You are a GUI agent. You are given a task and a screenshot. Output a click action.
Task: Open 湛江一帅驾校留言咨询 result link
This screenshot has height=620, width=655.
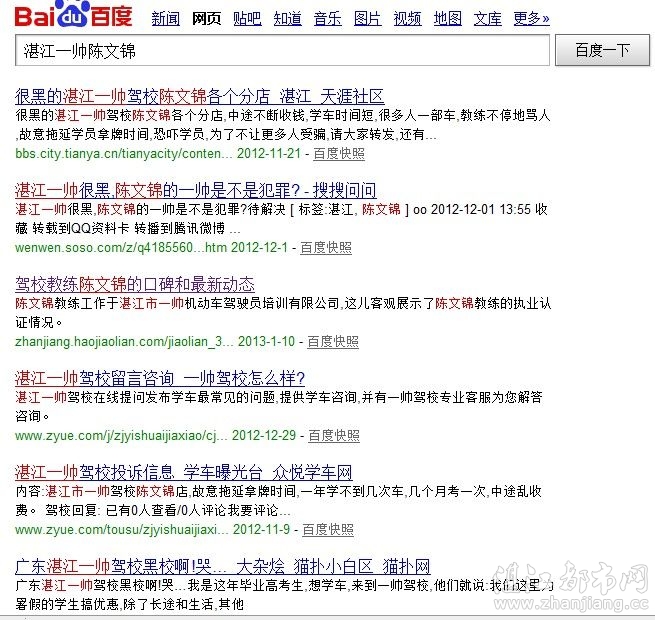click(160, 378)
